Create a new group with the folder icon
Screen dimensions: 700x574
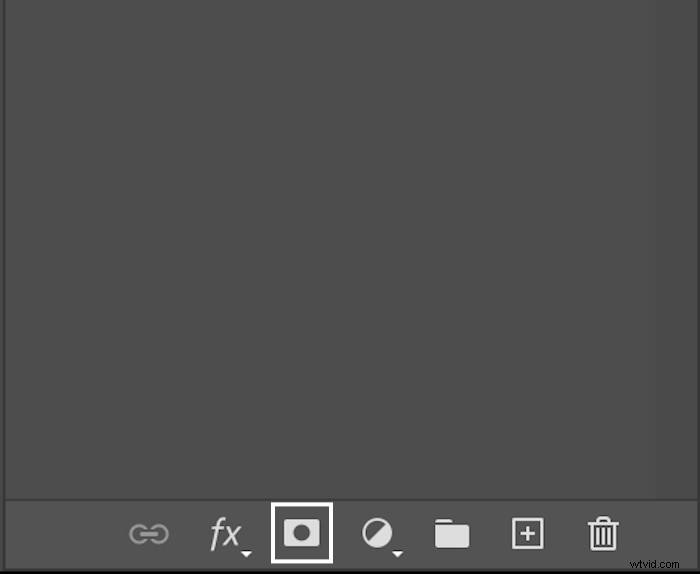coord(452,533)
